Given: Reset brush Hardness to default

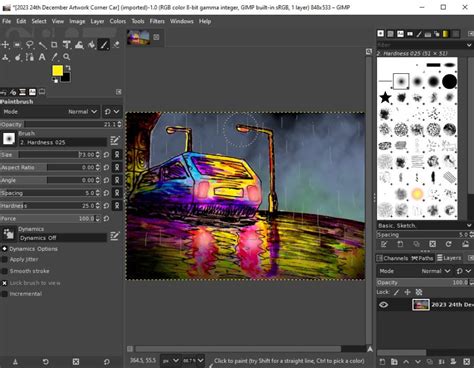Looking at the screenshot, I should coord(106,206).
